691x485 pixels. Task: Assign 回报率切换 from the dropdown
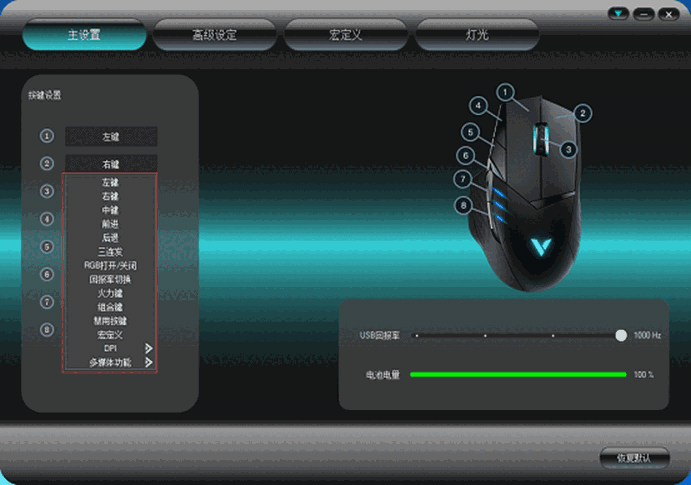tap(110, 279)
